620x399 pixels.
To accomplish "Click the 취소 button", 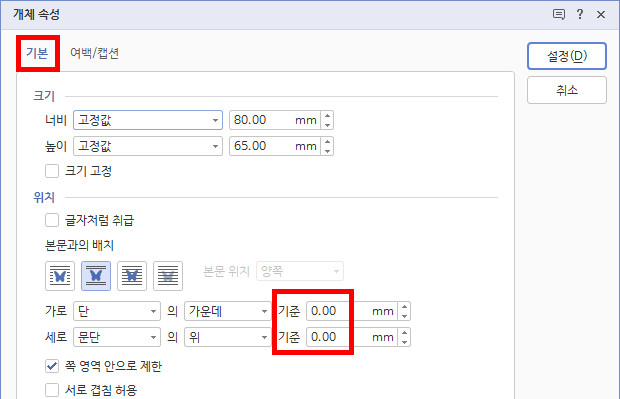I will [x=567, y=90].
